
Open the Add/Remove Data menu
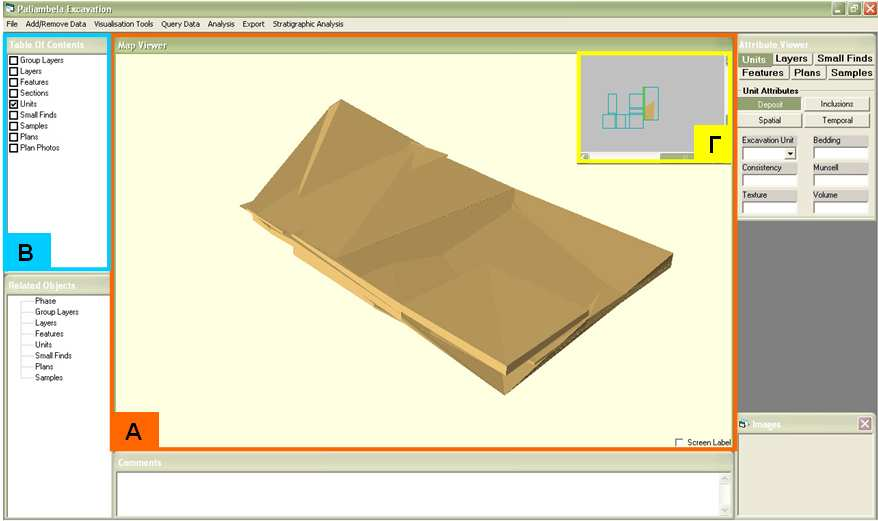pos(55,24)
